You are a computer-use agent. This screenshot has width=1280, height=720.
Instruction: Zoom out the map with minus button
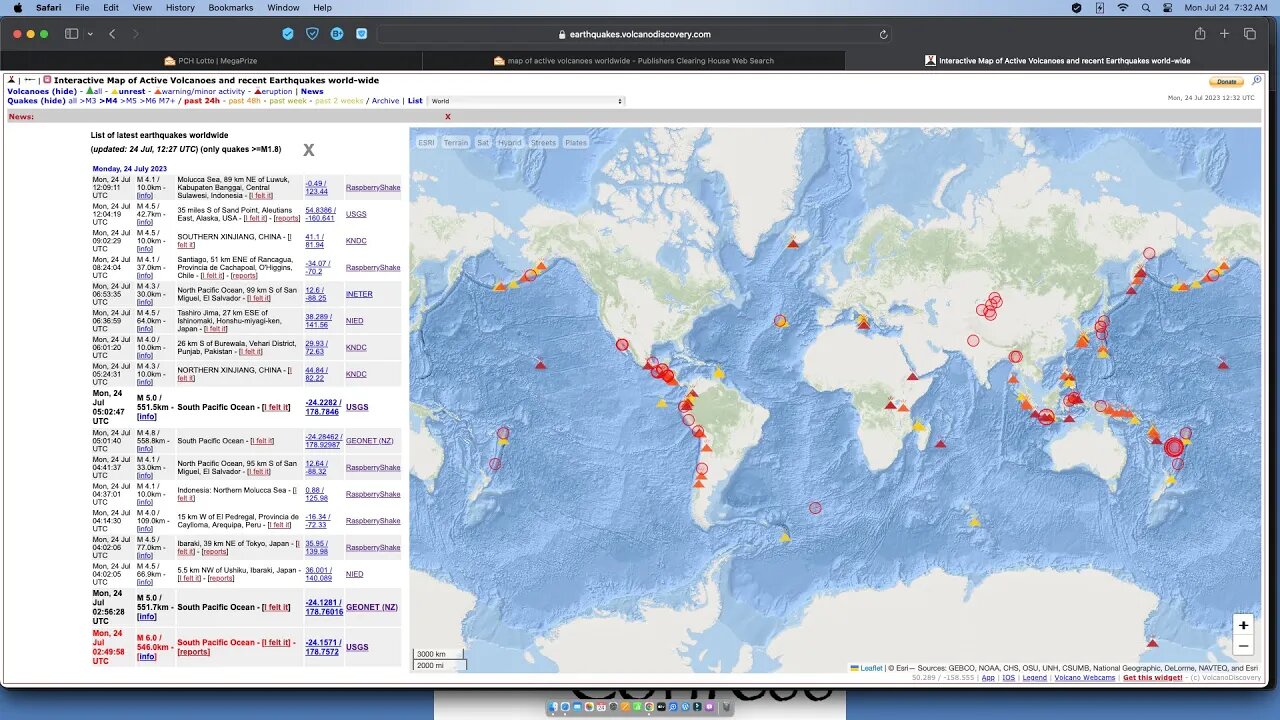point(1243,645)
